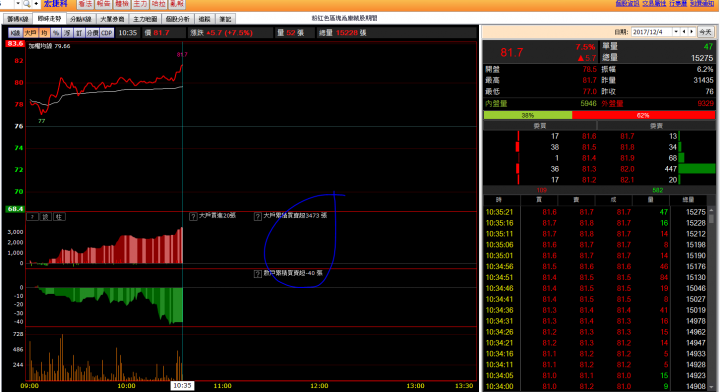
Task: Click the green 38% inner-volume bar
Action: point(528,115)
